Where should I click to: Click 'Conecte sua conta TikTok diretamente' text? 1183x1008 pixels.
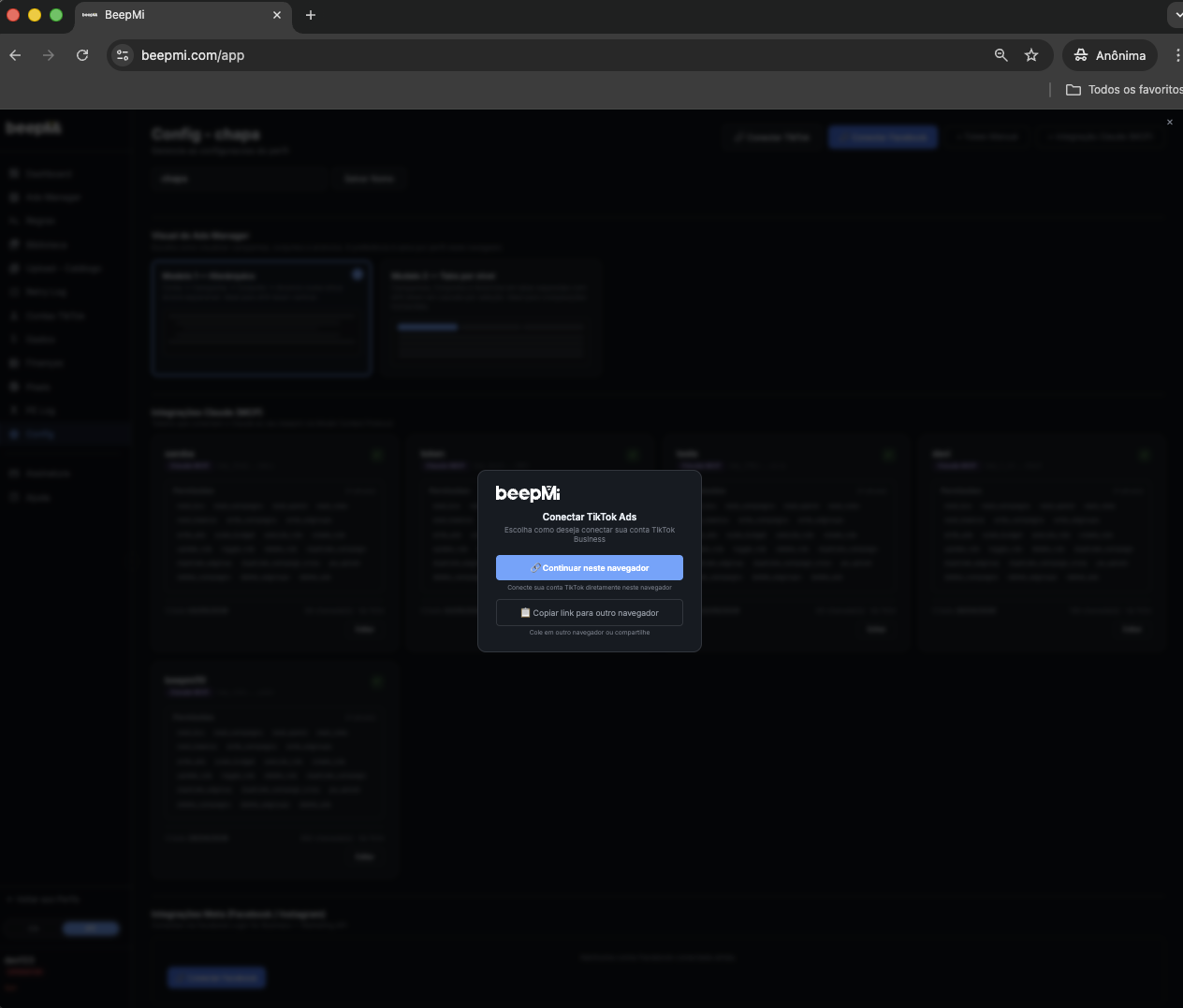590,588
